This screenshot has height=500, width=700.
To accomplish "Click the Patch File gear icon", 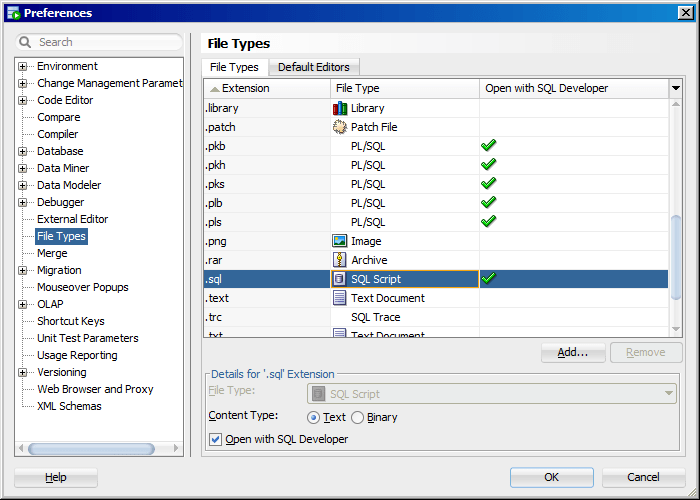I will click(340, 127).
